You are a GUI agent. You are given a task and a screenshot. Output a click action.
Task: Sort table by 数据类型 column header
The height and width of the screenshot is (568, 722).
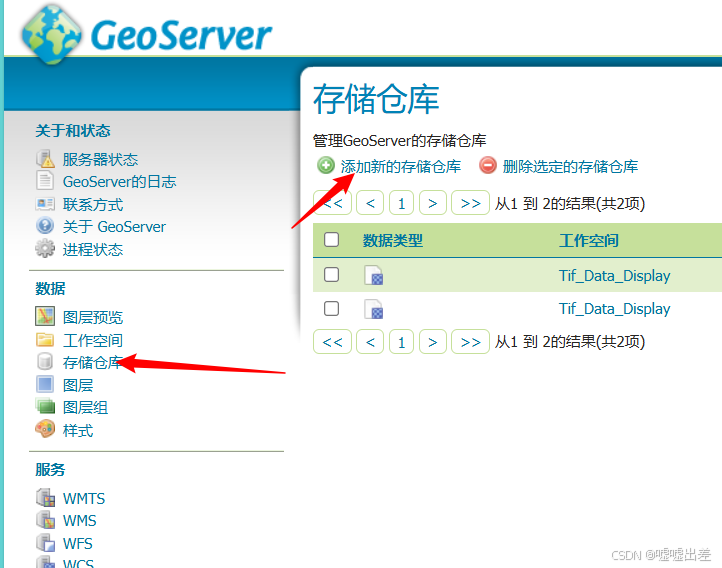pos(392,240)
